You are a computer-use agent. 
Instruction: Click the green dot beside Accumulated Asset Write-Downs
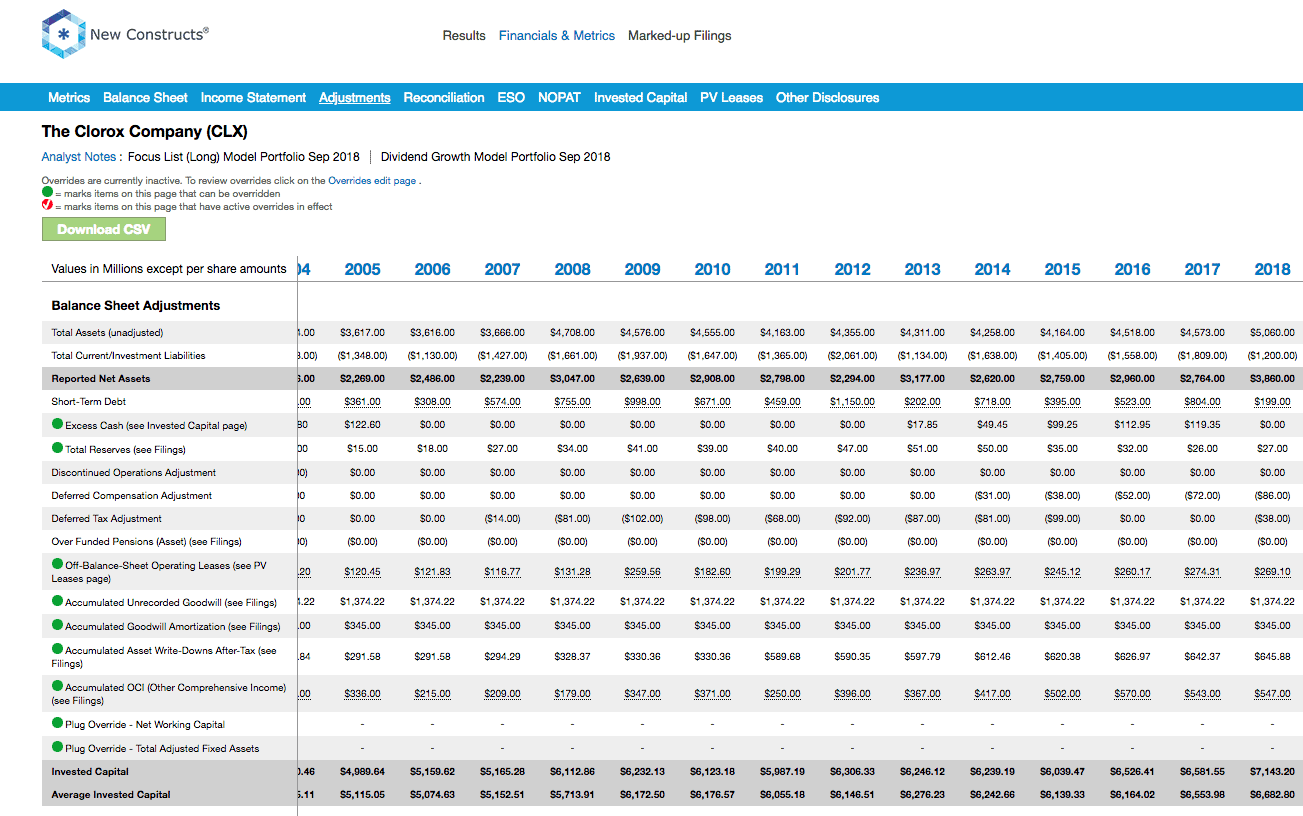pos(58,649)
